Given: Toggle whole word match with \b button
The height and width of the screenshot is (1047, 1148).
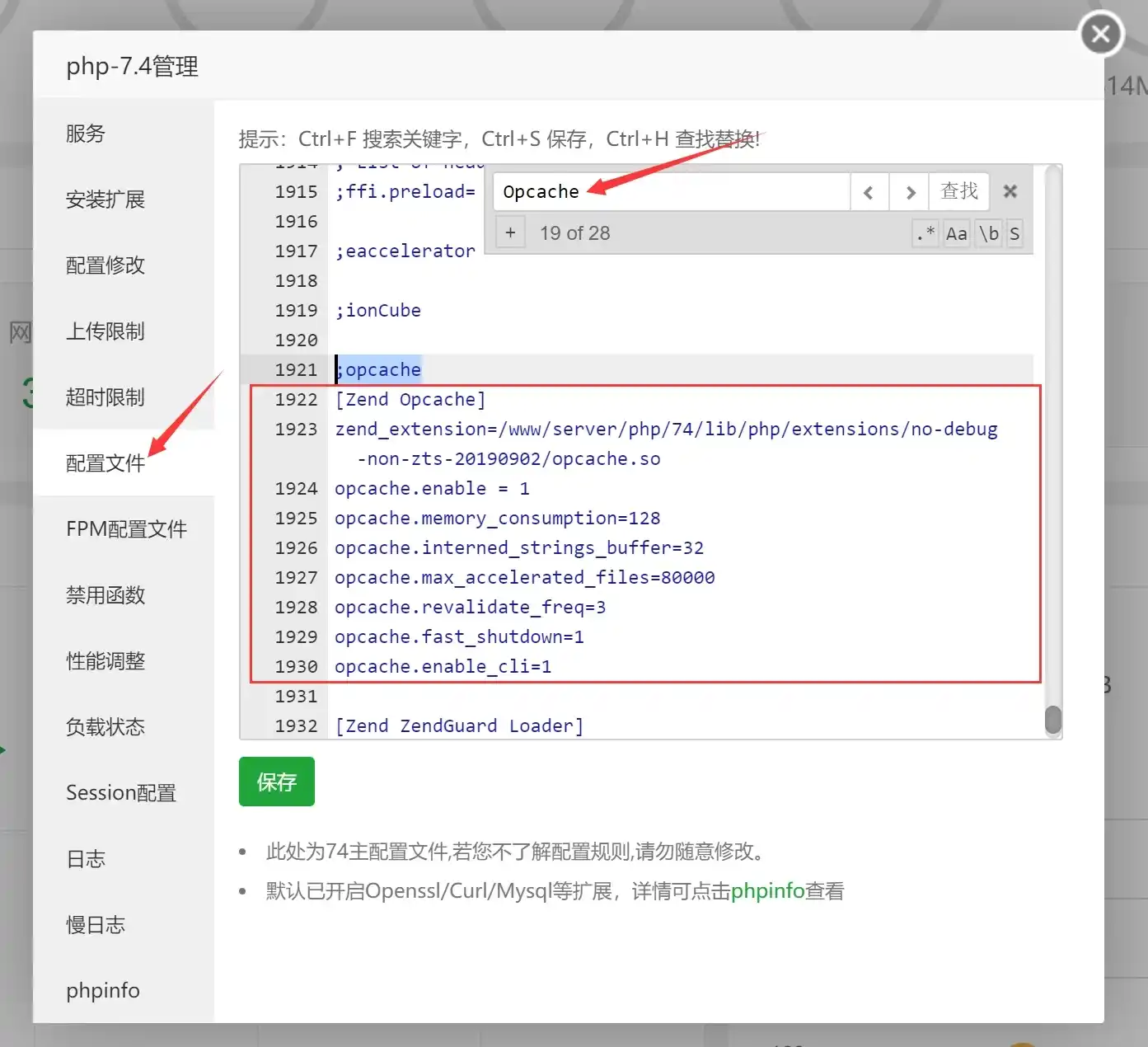Looking at the screenshot, I should pos(988,233).
